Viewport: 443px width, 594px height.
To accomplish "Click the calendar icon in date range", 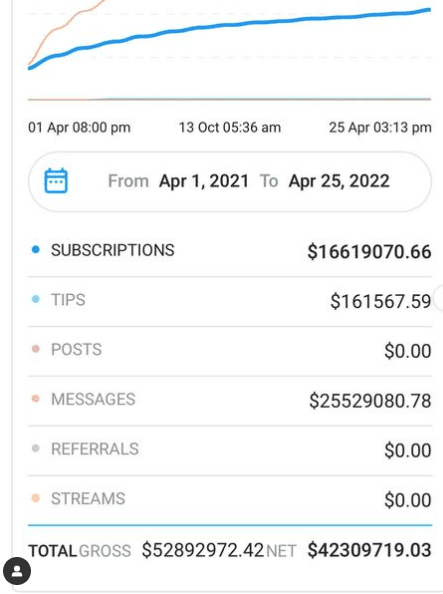I will (56, 181).
